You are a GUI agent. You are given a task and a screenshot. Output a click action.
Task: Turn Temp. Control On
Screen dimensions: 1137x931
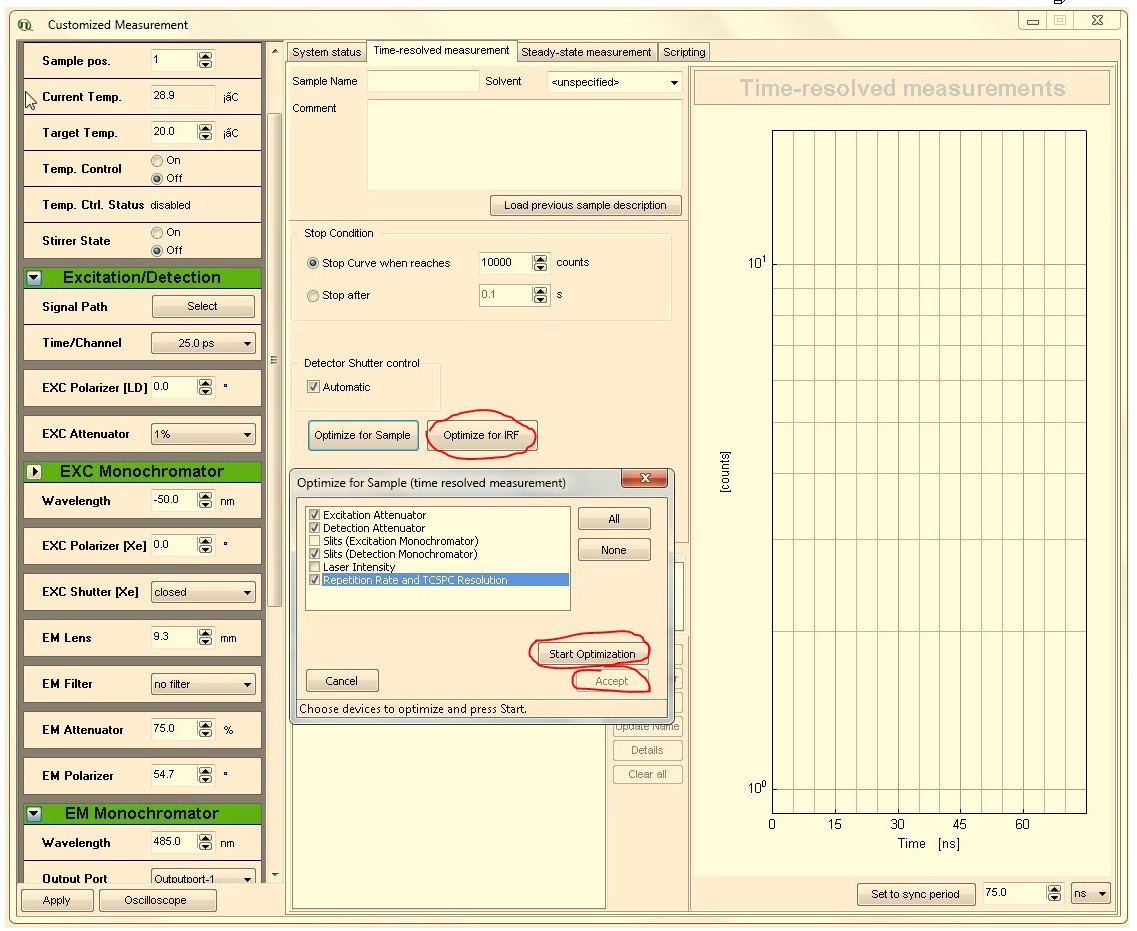156,160
